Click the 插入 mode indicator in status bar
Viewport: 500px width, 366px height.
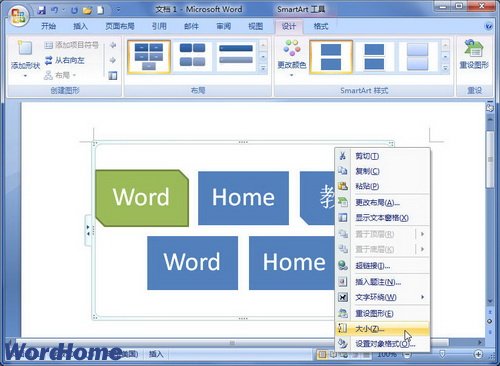156,354
